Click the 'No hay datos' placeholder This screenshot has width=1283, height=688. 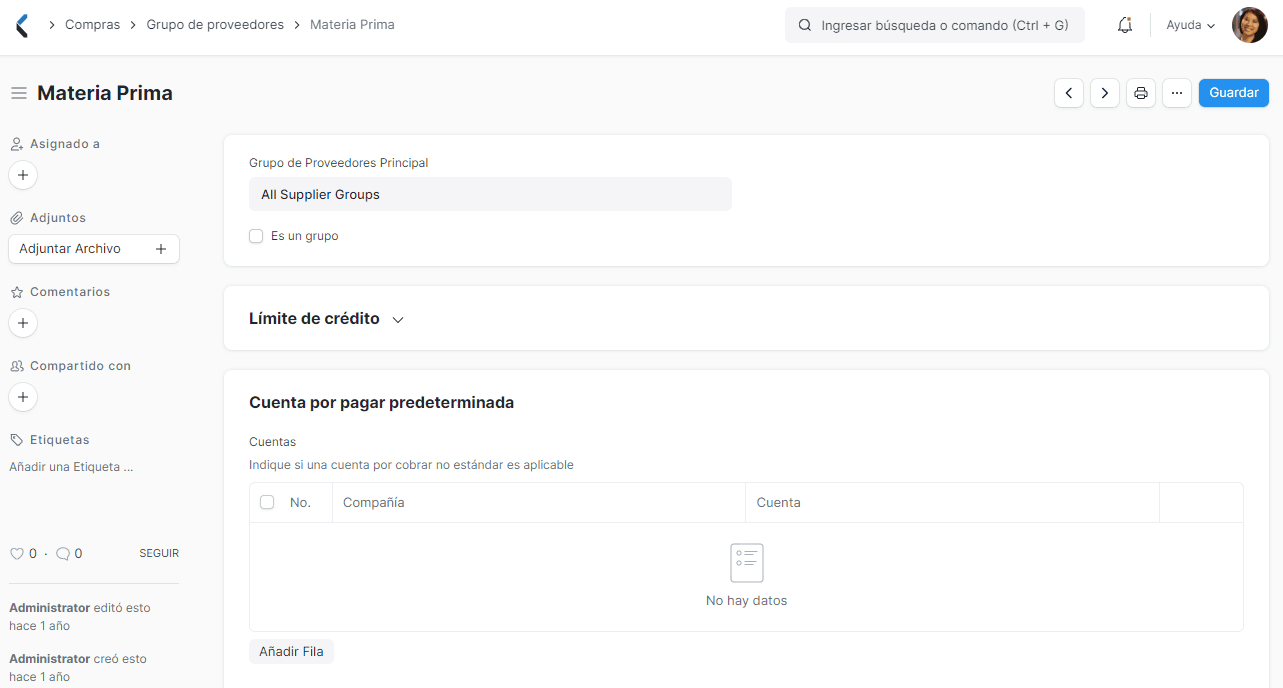747,601
